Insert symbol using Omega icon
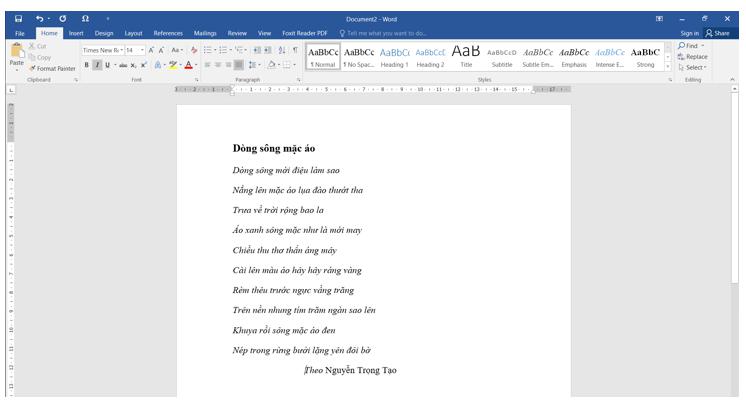746x405 pixels. (85, 19)
